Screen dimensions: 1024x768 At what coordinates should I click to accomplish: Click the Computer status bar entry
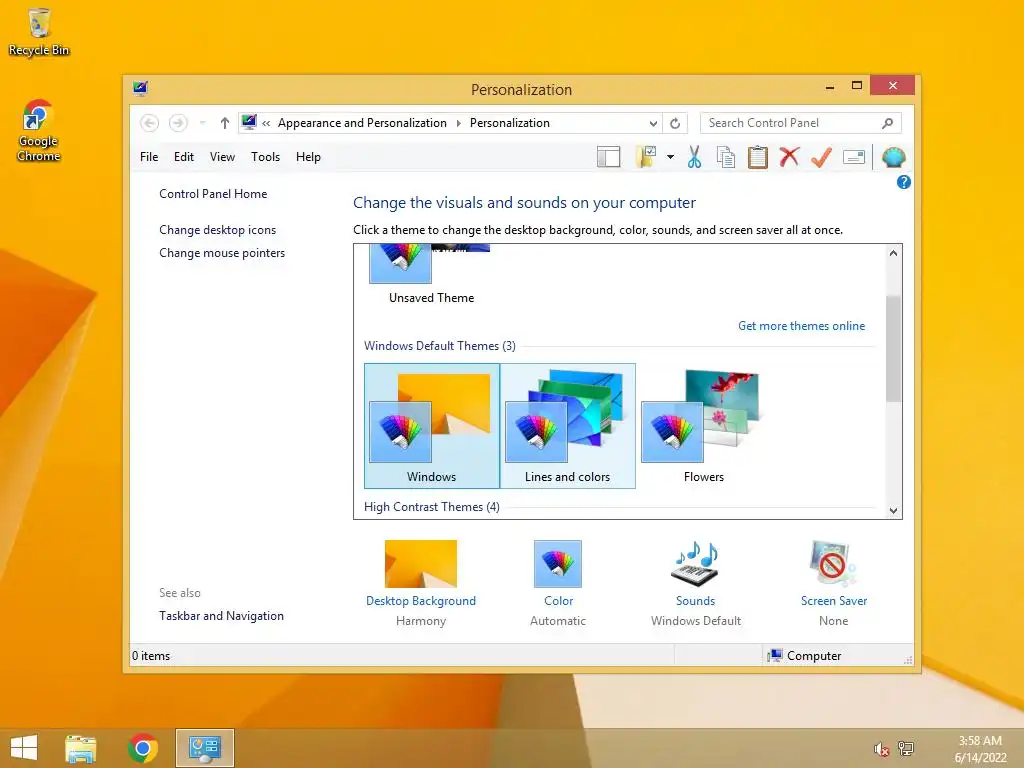(805, 656)
